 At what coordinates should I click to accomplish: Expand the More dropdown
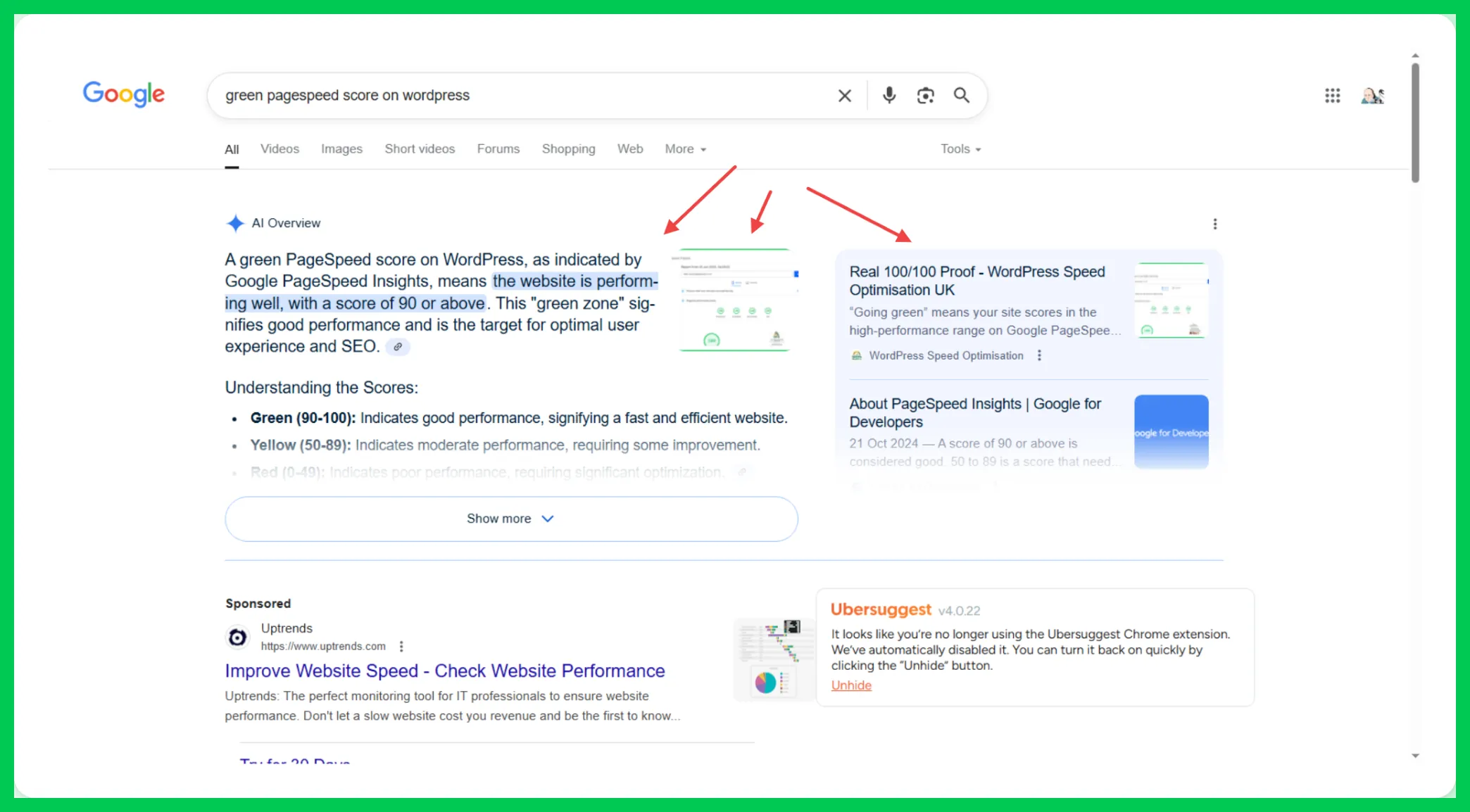click(x=685, y=149)
